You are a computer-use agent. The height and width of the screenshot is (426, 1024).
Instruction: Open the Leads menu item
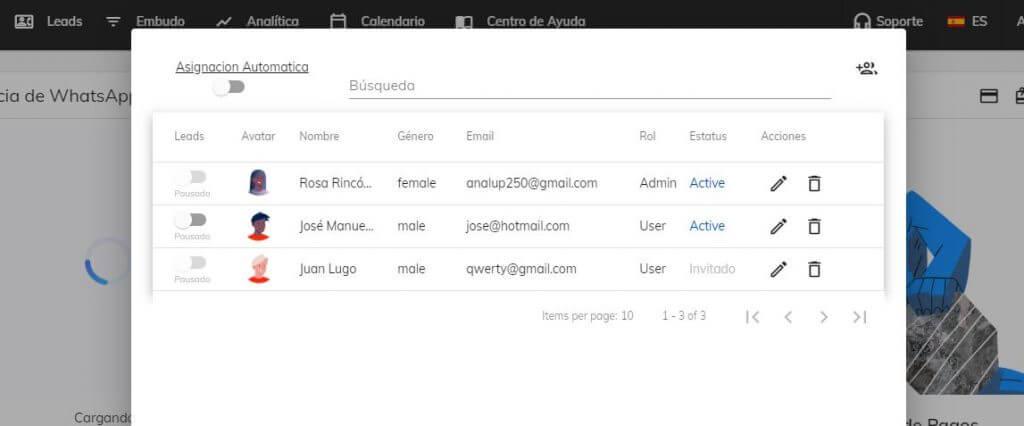pos(65,22)
